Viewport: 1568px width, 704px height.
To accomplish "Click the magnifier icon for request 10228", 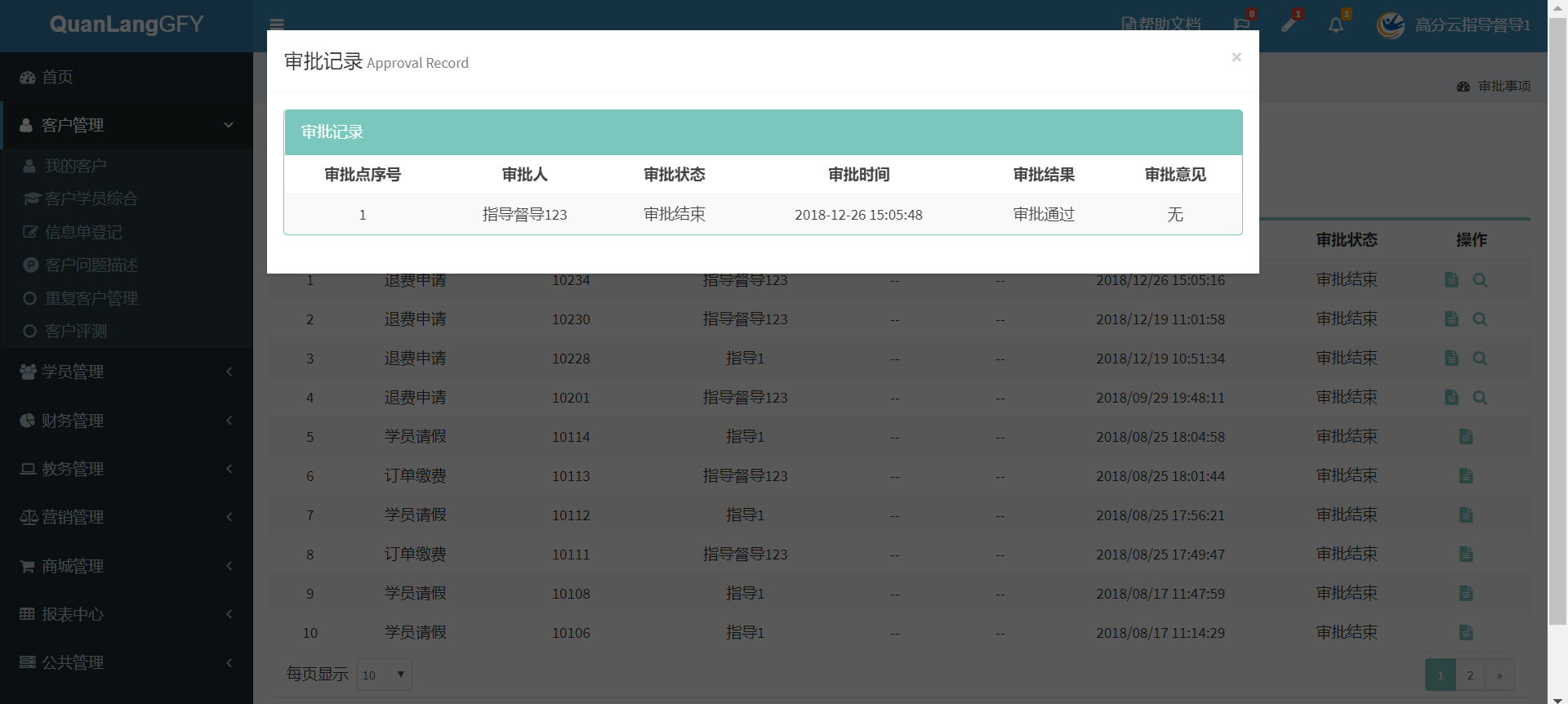I will [x=1480, y=359].
